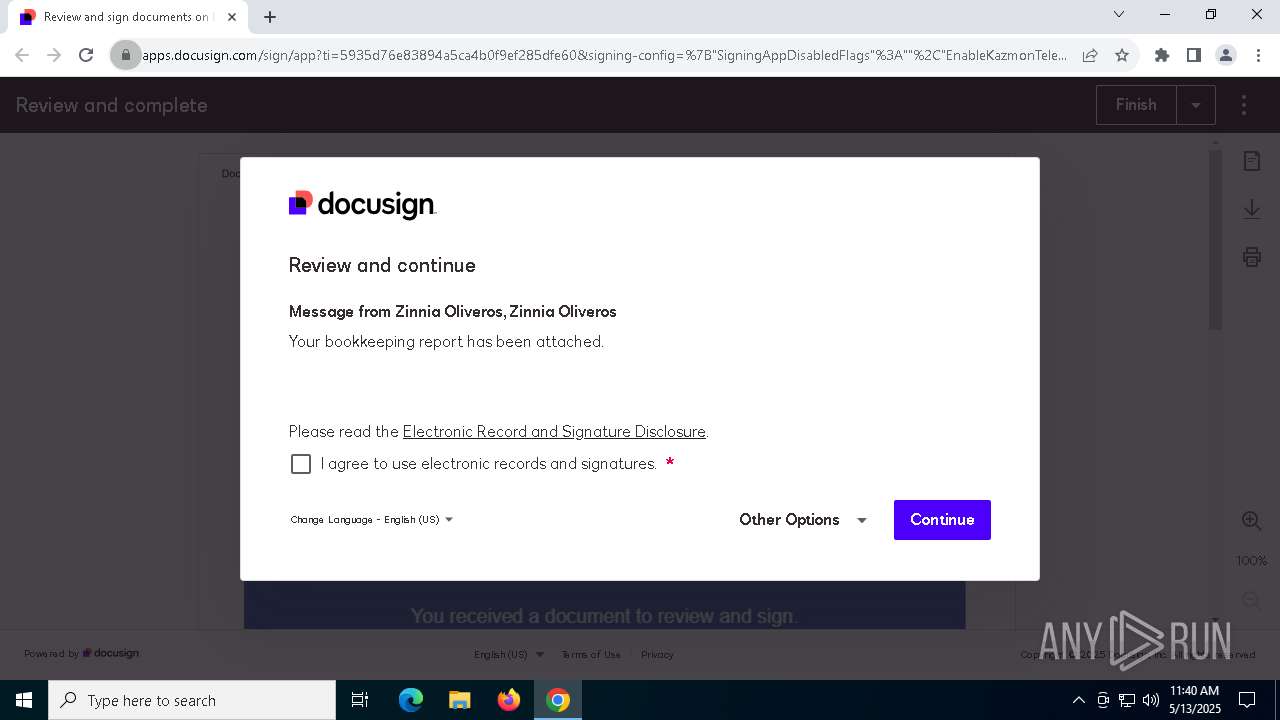Click the Finish button in header

(x=1136, y=105)
